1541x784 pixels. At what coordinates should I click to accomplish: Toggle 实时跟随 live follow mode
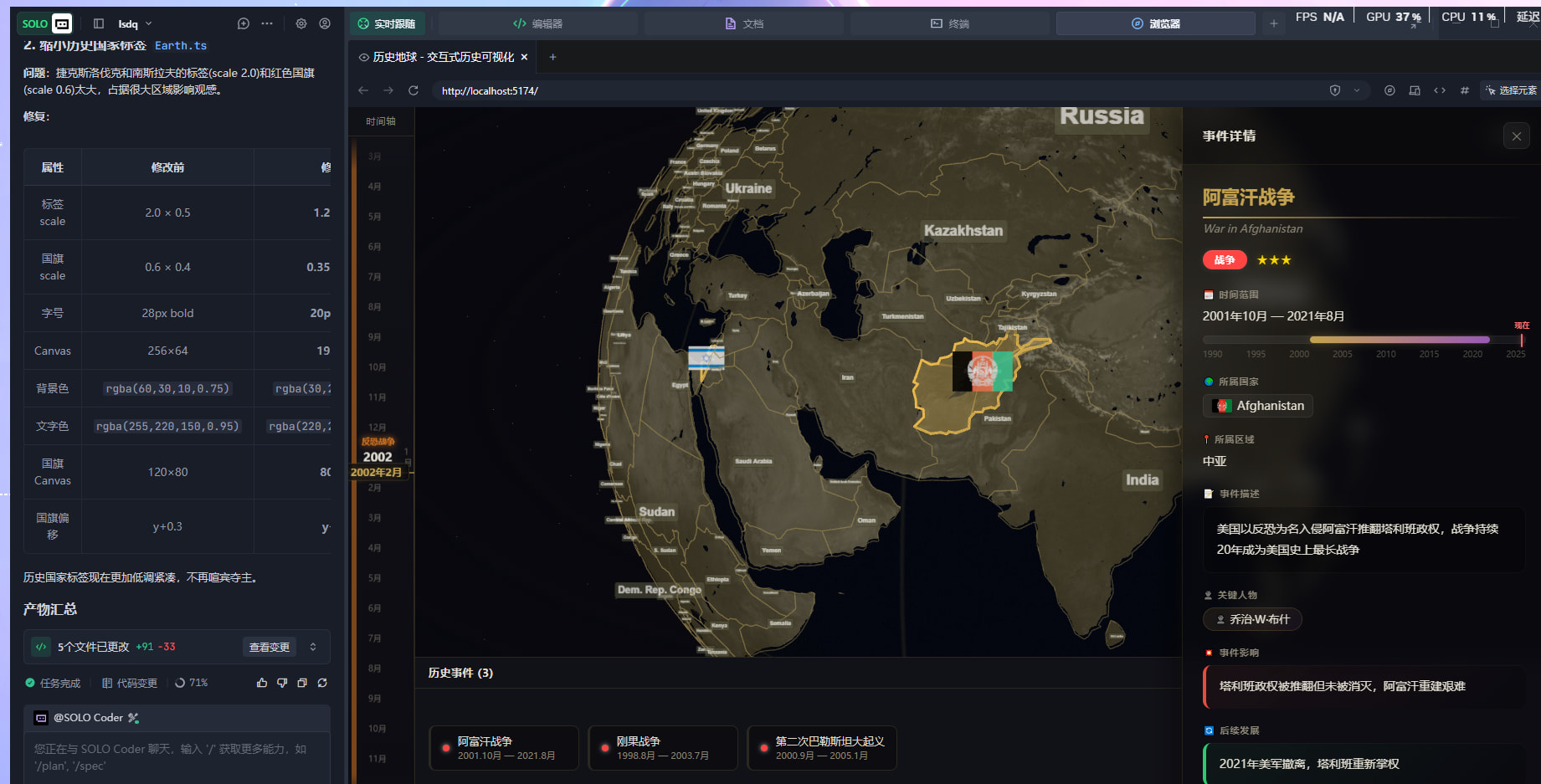(387, 23)
